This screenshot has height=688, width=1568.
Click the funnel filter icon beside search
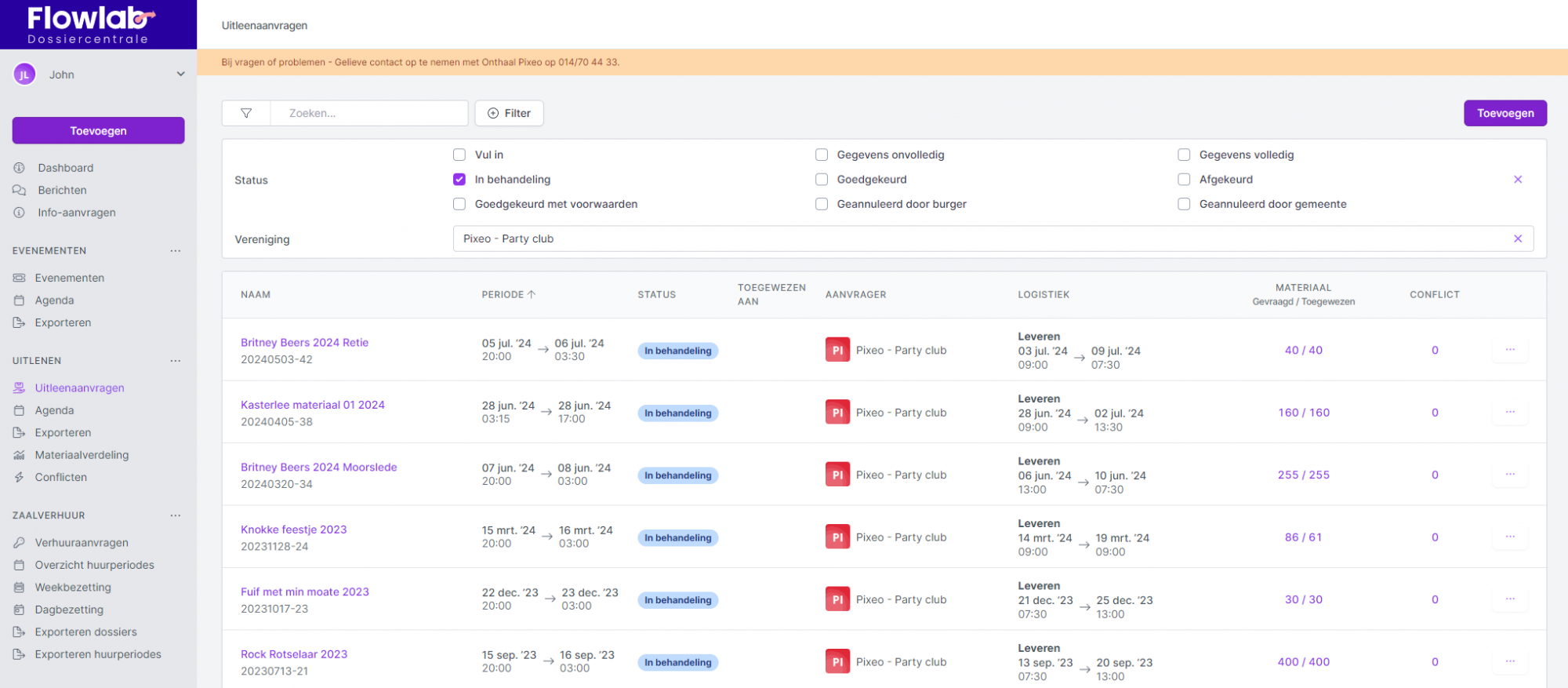coord(246,113)
